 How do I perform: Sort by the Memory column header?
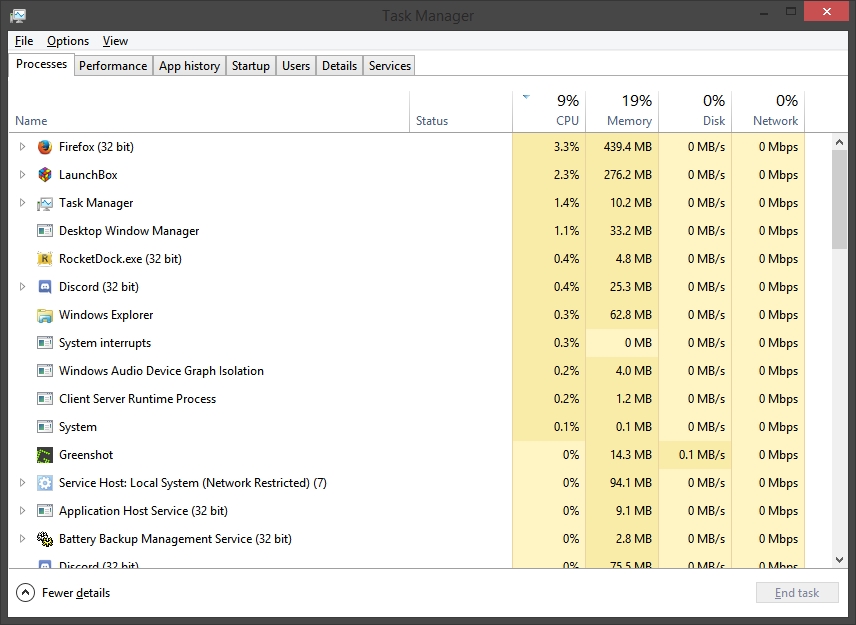point(622,112)
